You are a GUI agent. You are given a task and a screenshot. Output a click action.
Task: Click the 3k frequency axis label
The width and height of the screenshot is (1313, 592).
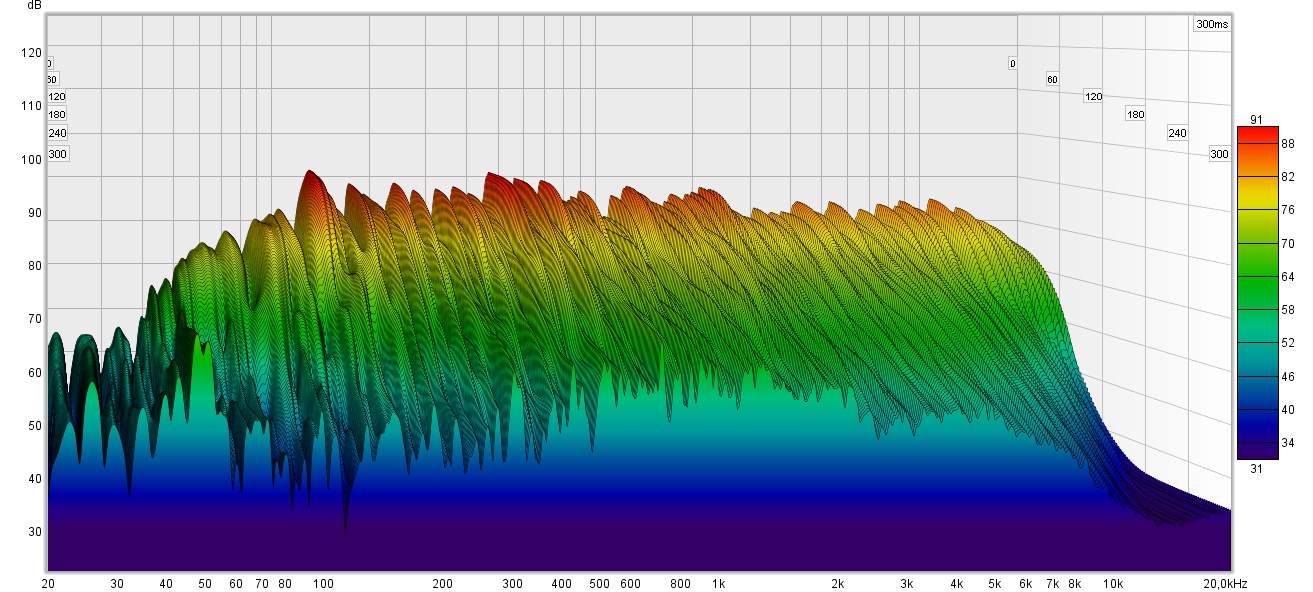(907, 583)
